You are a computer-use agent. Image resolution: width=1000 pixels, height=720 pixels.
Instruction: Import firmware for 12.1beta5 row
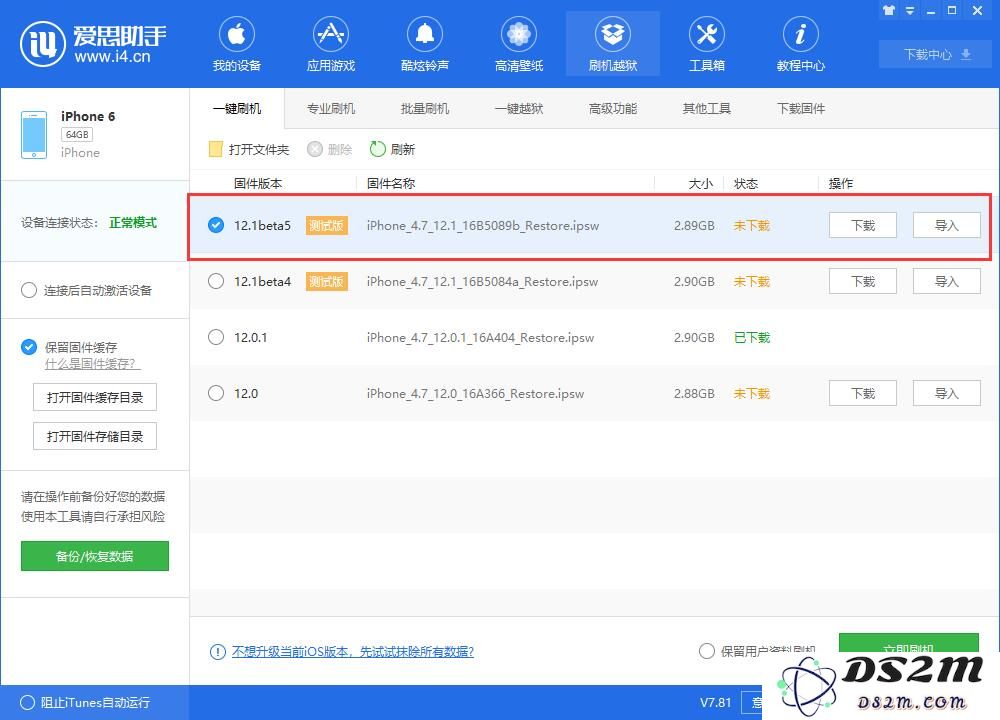tap(946, 225)
